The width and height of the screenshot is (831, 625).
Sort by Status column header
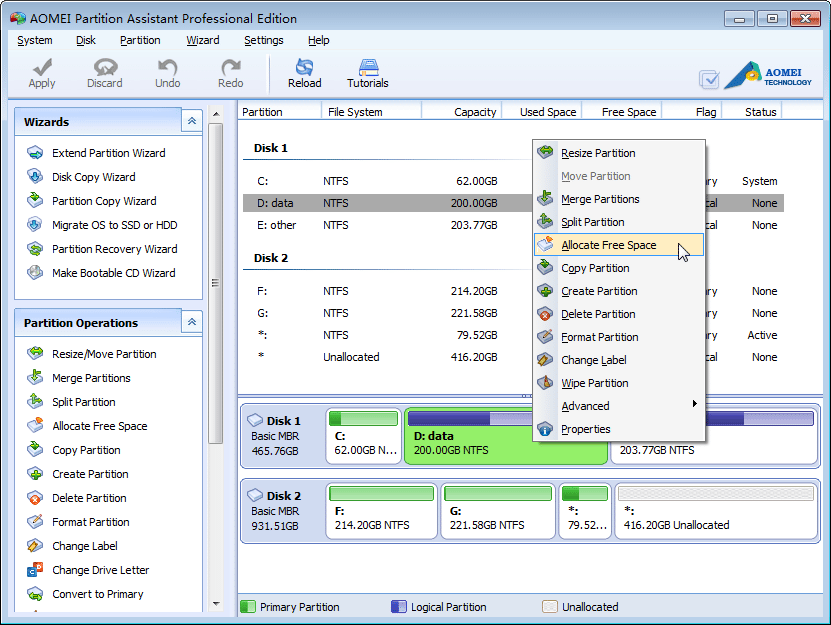pos(753,112)
